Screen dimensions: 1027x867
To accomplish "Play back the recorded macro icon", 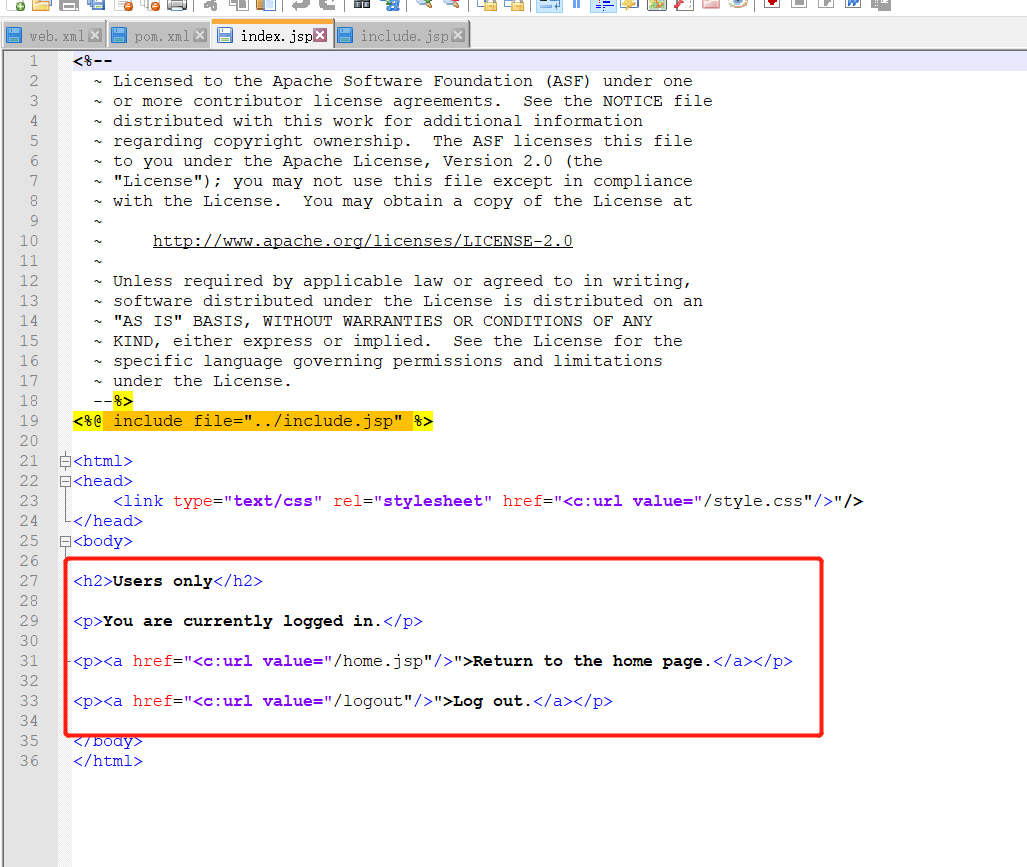I will tap(826, 4).
